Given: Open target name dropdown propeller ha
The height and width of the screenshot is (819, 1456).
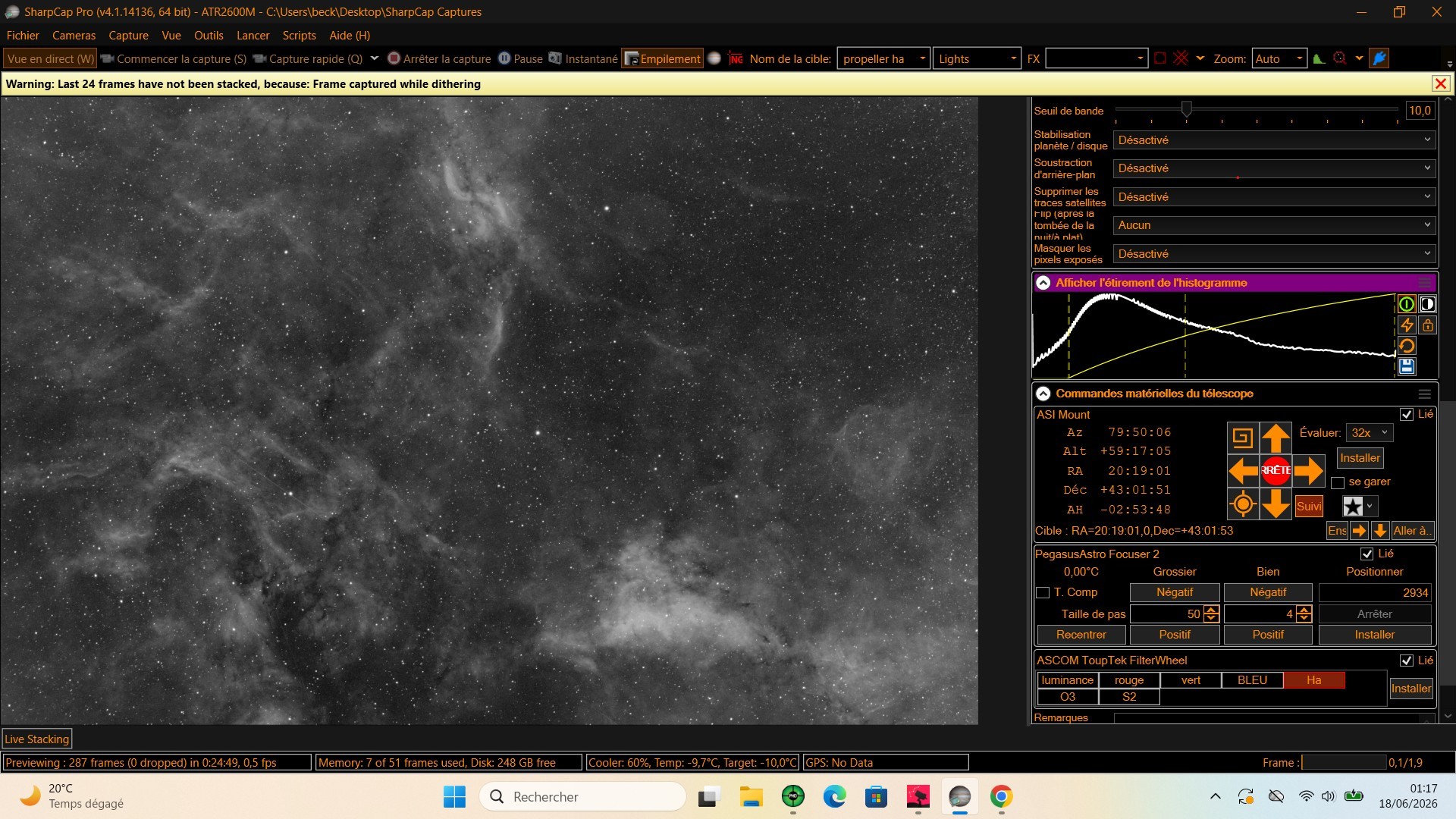Looking at the screenshot, I should 883,58.
